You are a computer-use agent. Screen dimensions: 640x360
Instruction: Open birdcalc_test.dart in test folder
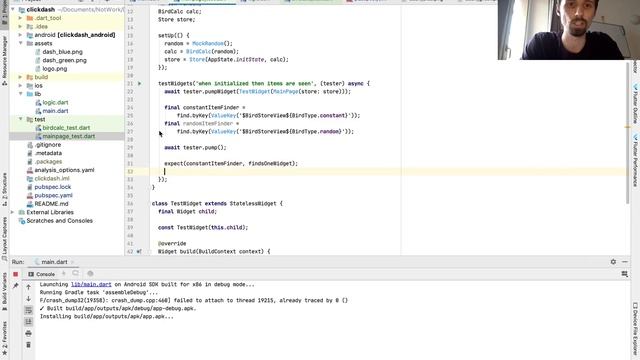[x=66, y=128]
